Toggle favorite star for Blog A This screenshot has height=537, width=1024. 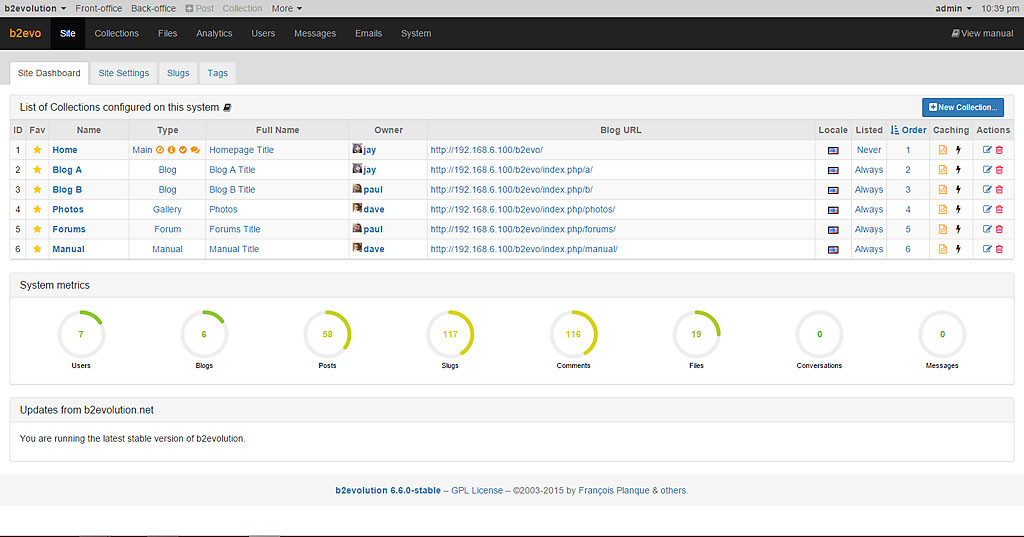click(37, 170)
